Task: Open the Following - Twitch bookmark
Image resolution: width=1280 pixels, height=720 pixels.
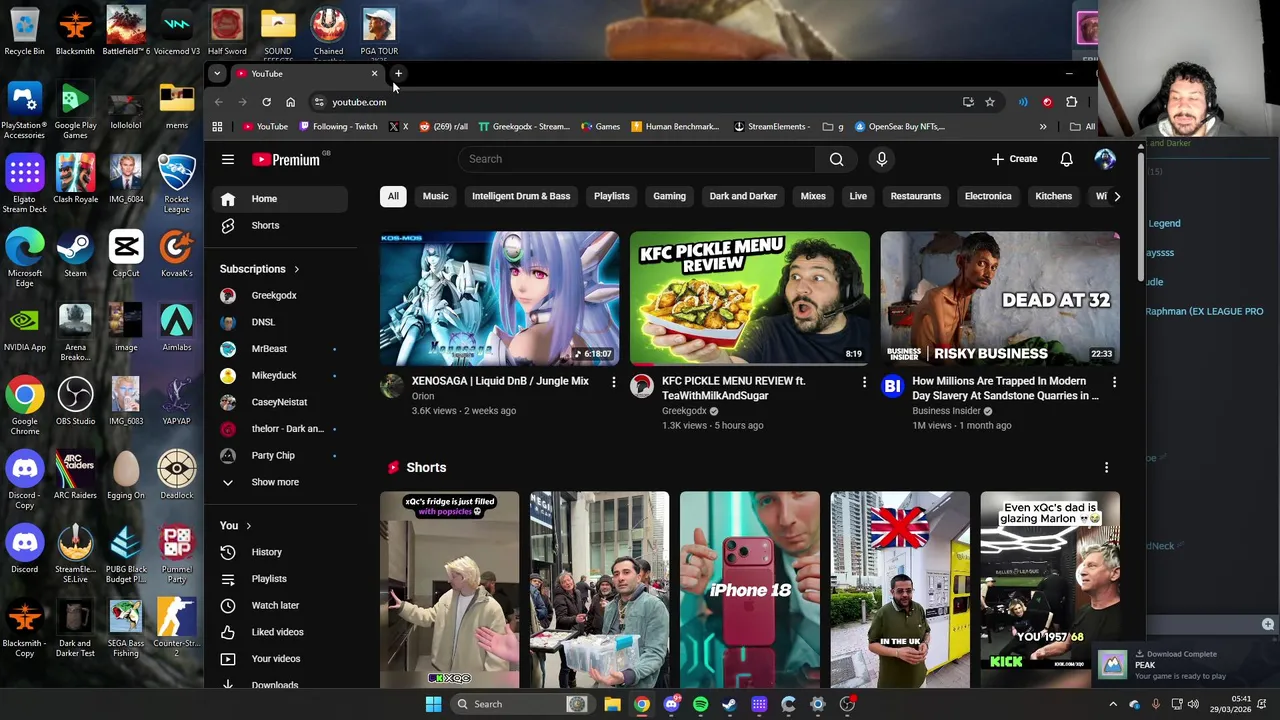Action: pyautogui.click(x=337, y=127)
